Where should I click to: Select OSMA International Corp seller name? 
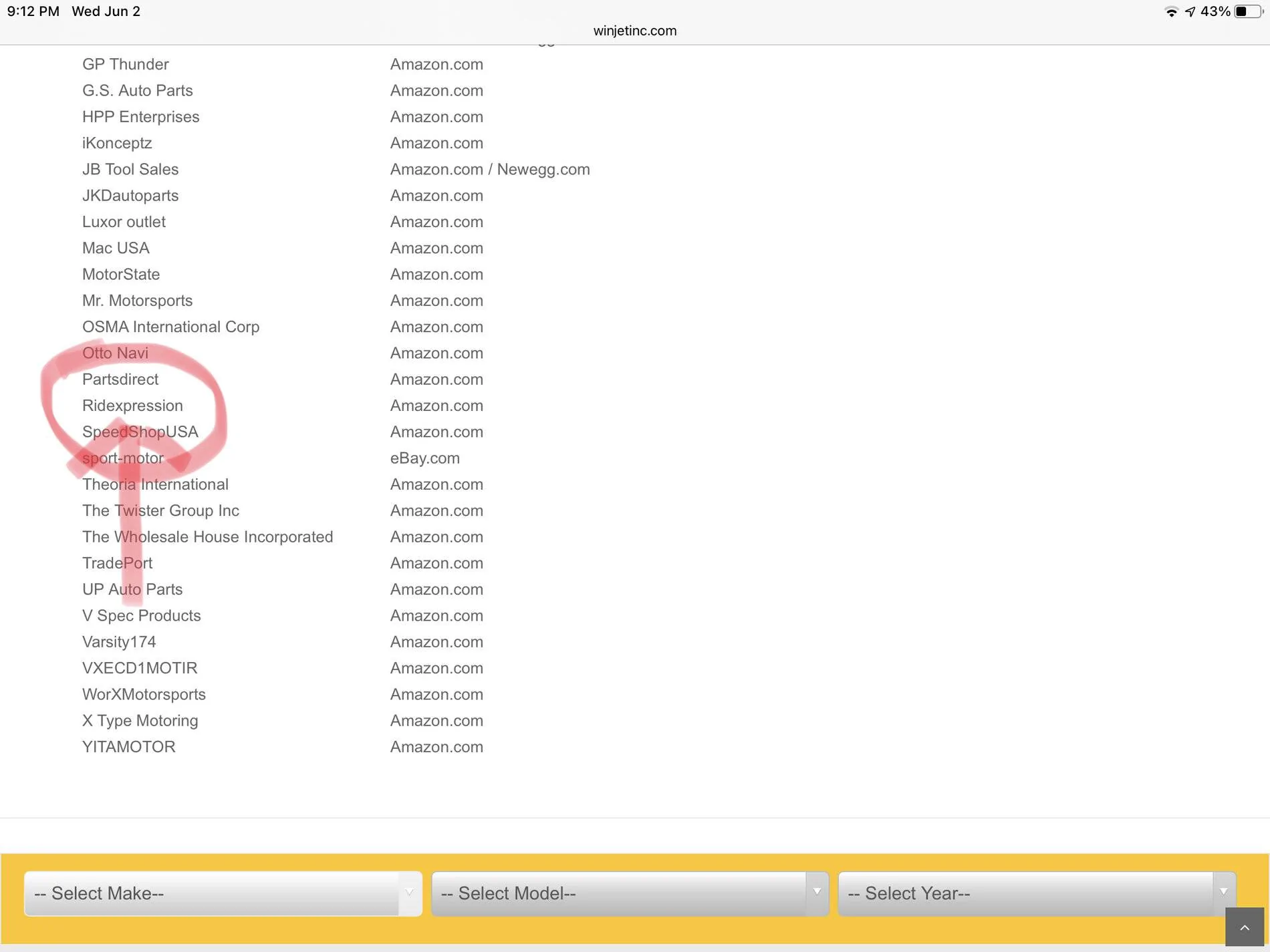tap(171, 327)
